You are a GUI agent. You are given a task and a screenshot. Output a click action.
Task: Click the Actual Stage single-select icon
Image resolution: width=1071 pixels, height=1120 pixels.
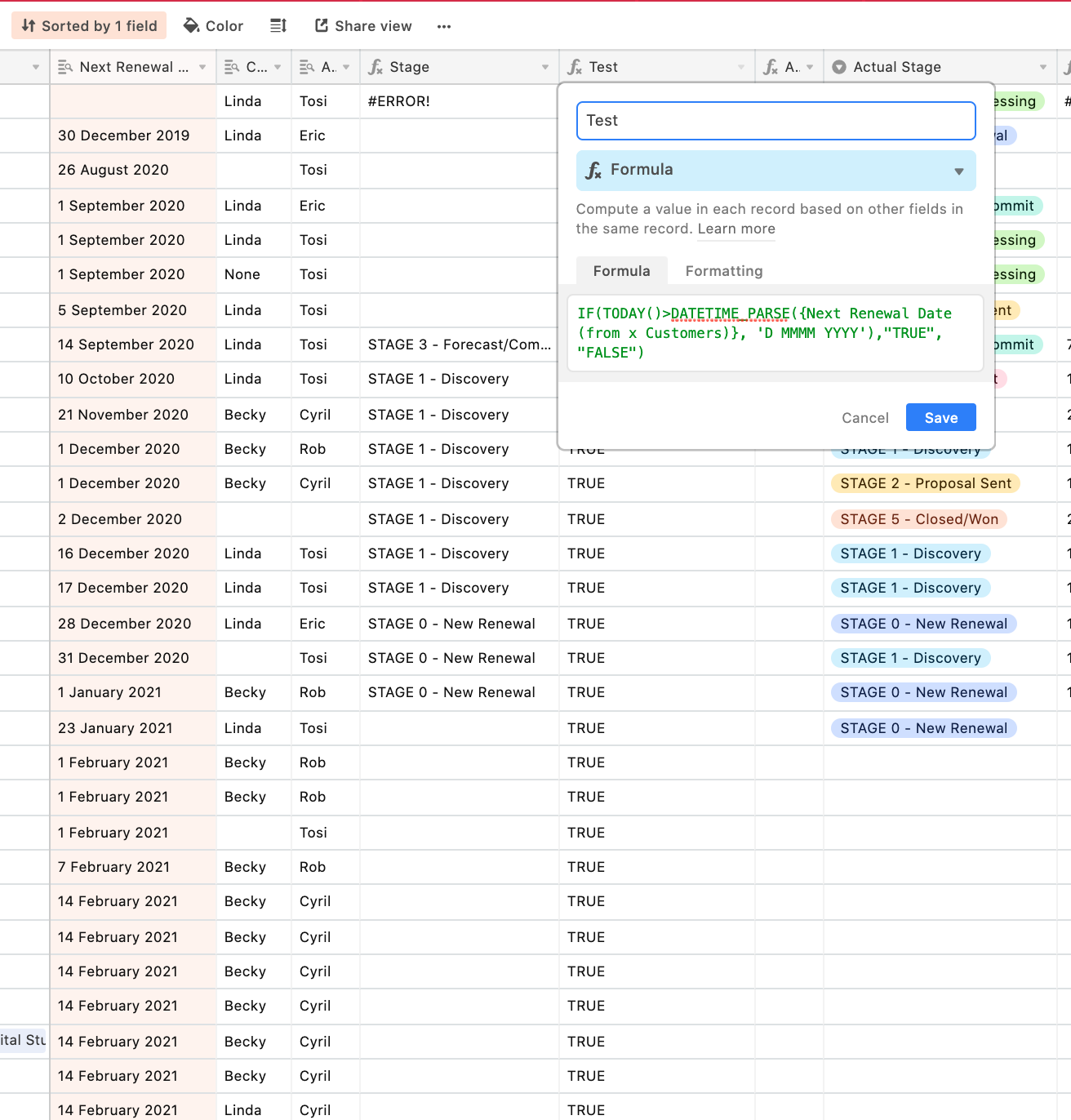coord(839,67)
